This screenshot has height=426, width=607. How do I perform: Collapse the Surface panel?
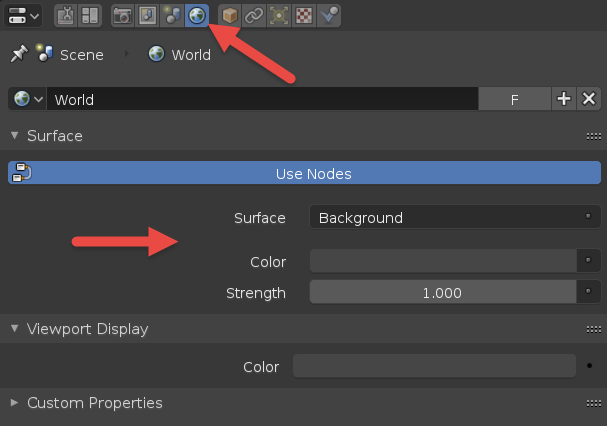click(x=15, y=136)
